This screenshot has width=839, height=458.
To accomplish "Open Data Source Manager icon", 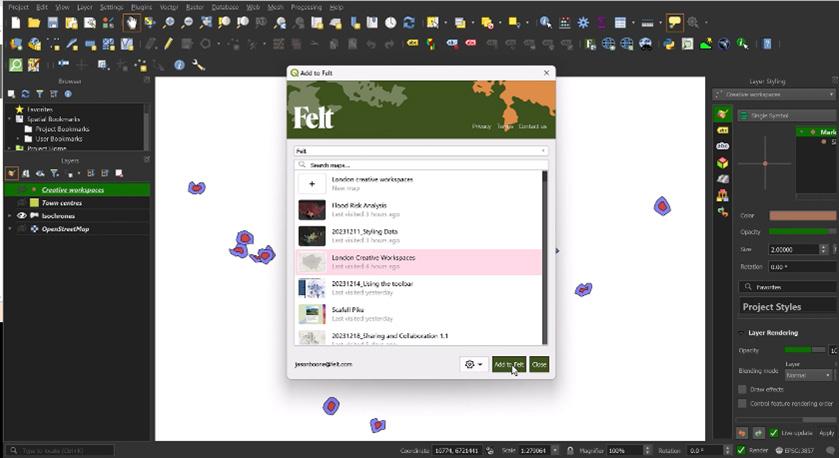I will [x=16, y=44].
